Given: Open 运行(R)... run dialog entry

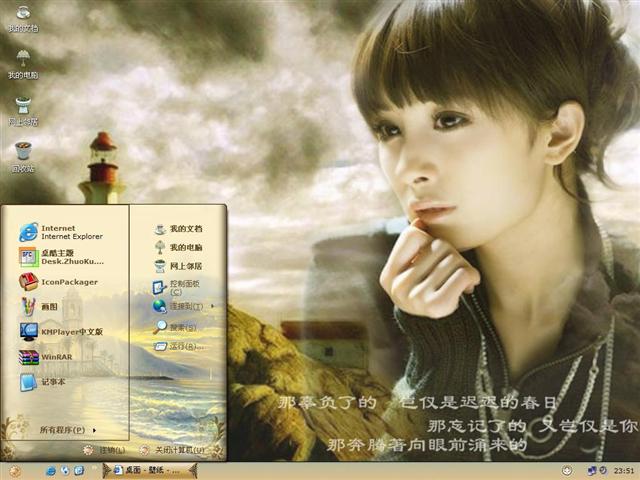Looking at the screenshot, I should (178, 347).
